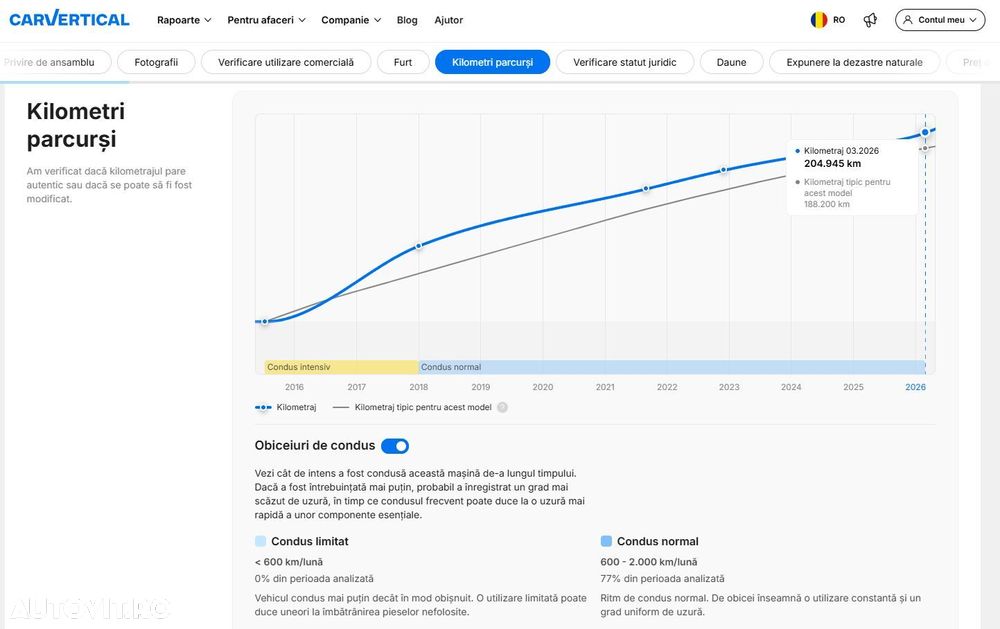1000x629 pixels.
Task: Switch to the Daune tab
Action: click(x=732, y=62)
